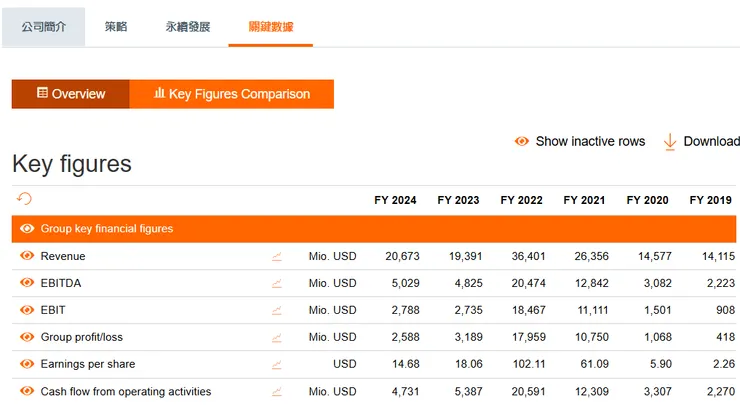This screenshot has height=405, width=740.
Task: Click Cash flow FY 2023 value 5,387
Action: pyautogui.click(x=468, y=391)
